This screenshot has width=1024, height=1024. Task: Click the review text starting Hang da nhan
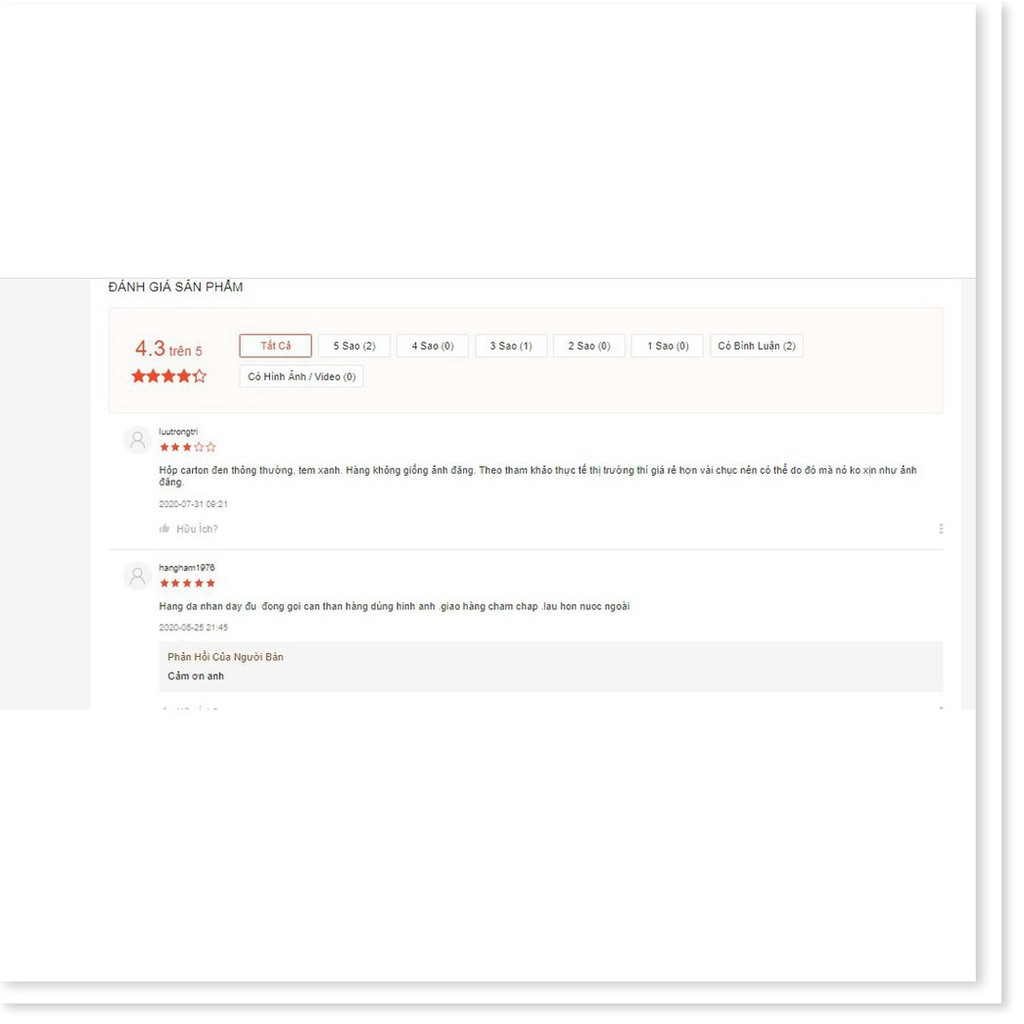tap(394, 606)
